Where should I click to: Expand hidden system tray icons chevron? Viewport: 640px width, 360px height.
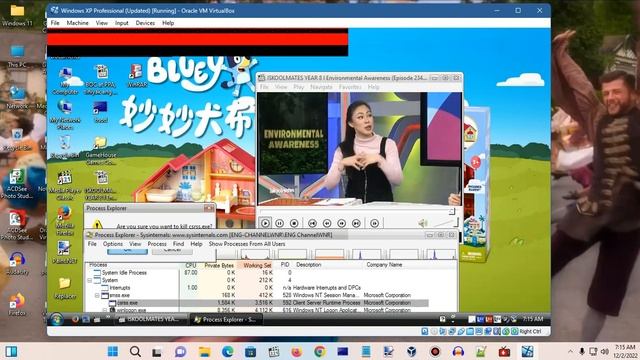pos(570,351)
